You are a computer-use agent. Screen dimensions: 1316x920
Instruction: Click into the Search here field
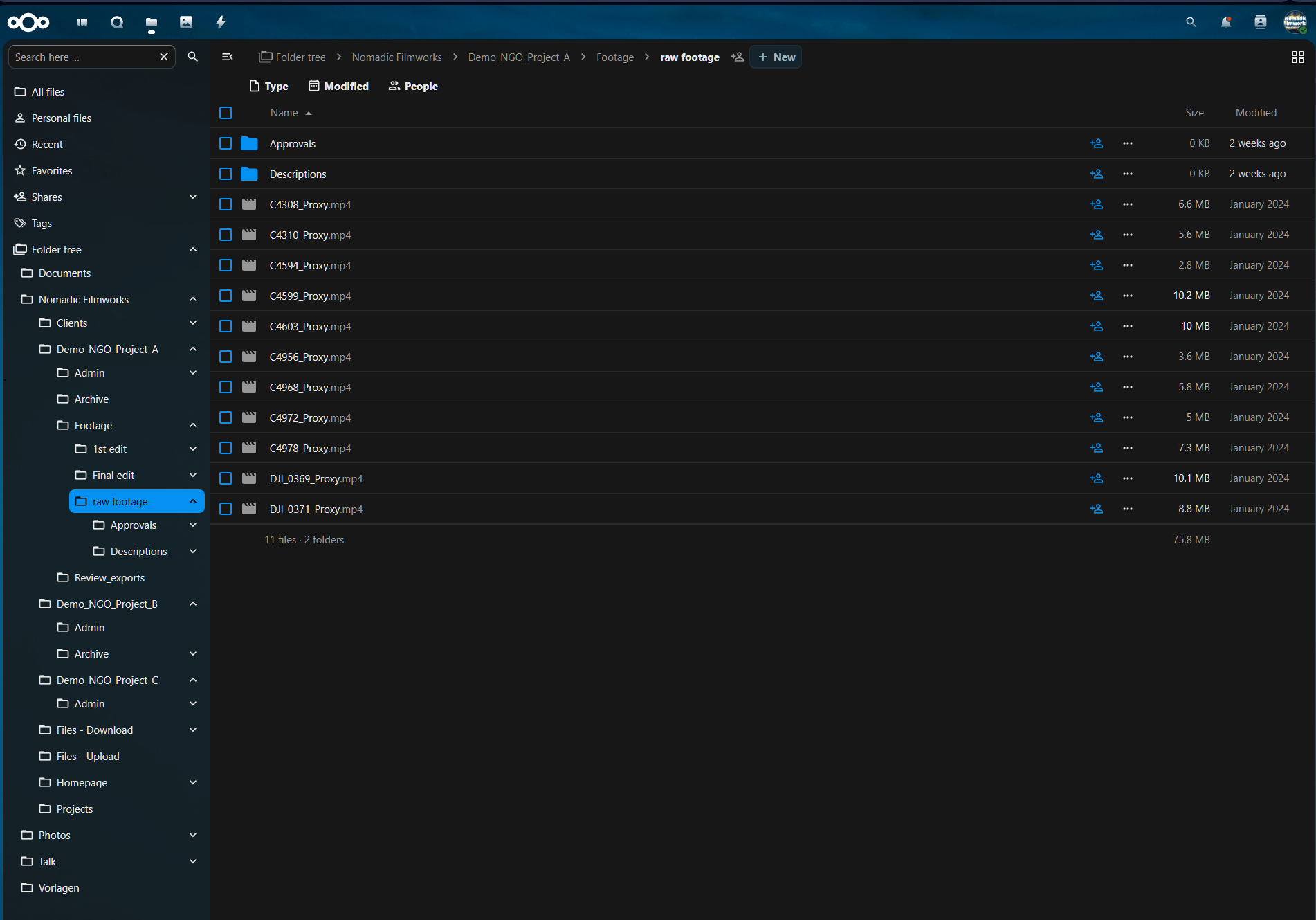click(x=83, y=57)
